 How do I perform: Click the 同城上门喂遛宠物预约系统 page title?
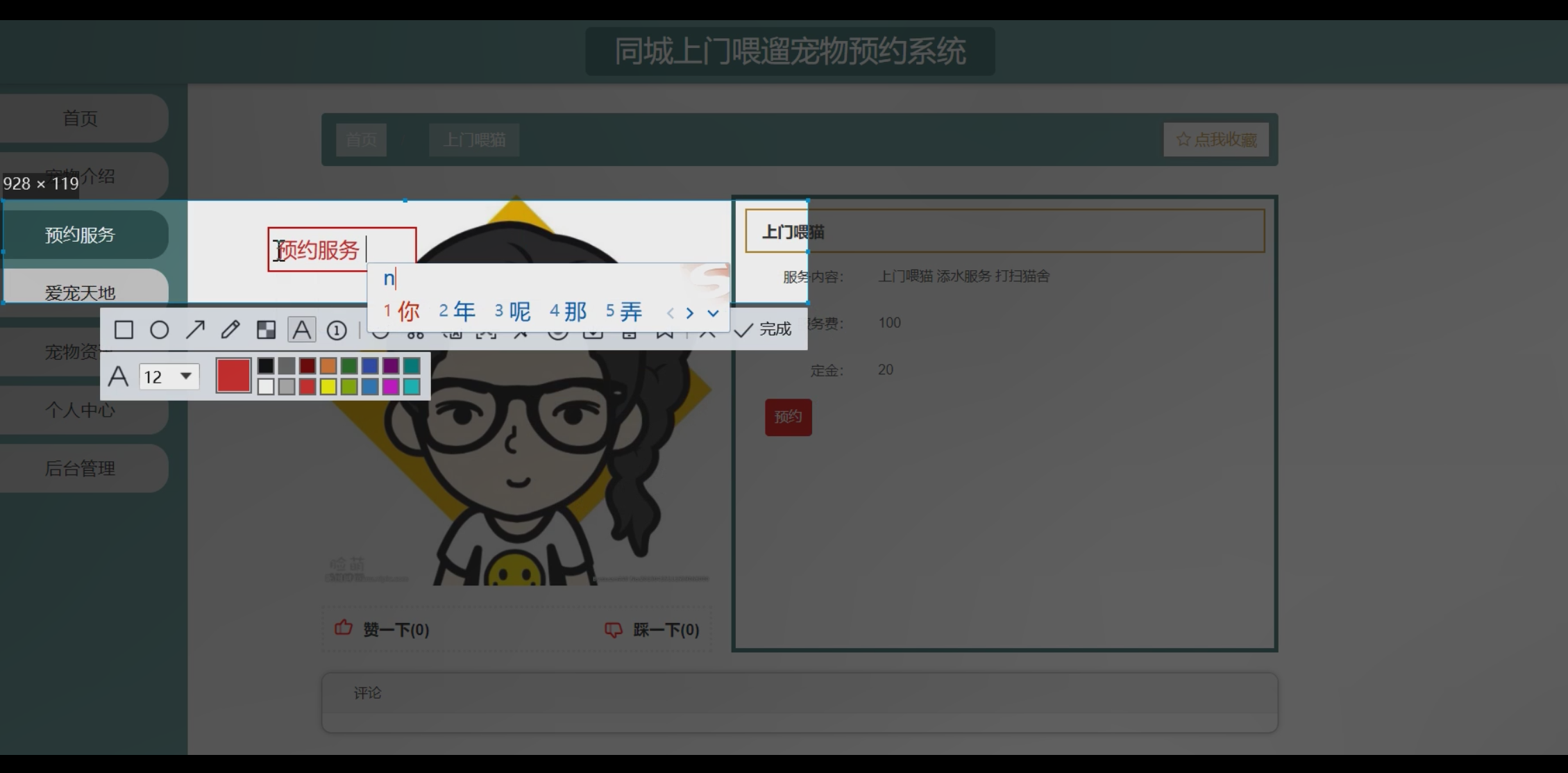(790, 51)
